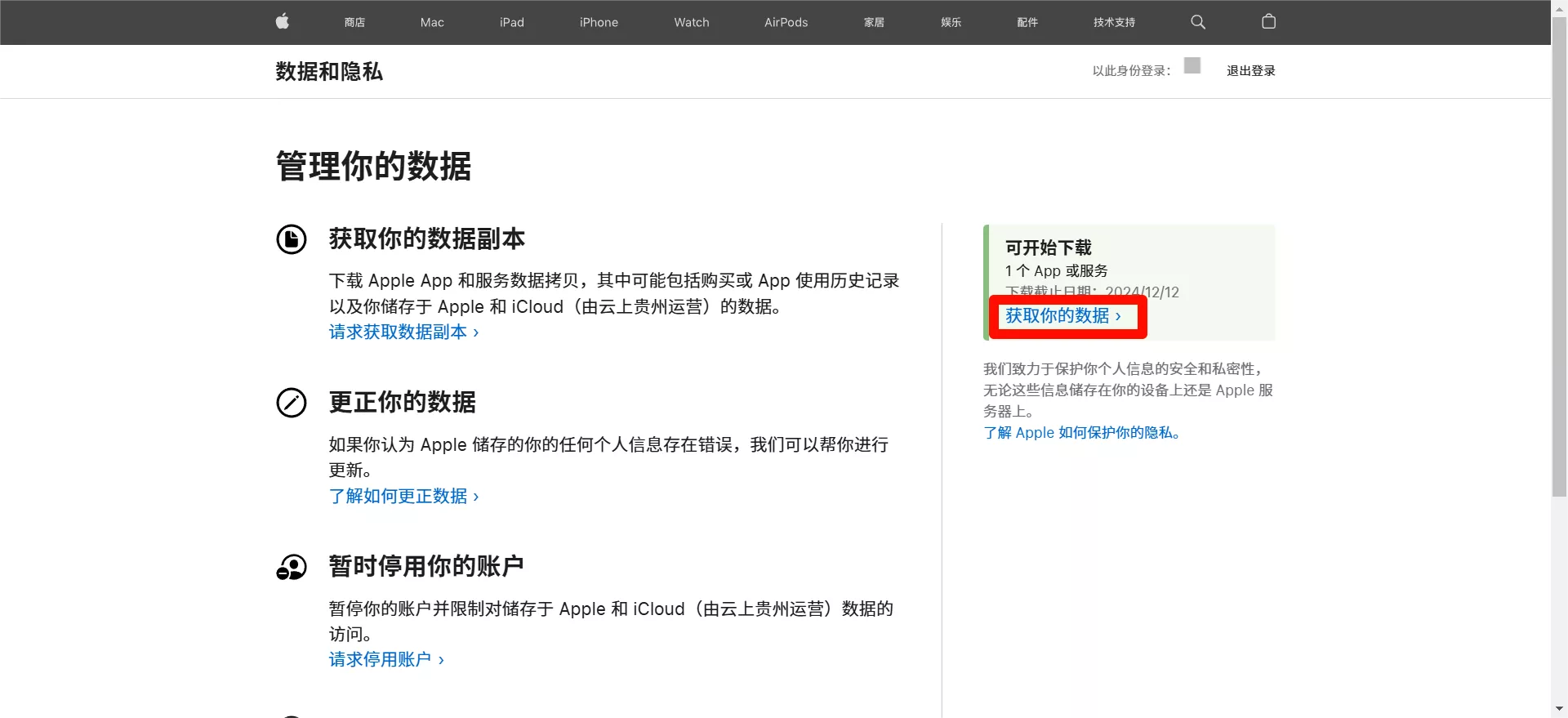Select Watch in the navigation bar
This screenshot has height=718, width=1568.
point(692,22)
